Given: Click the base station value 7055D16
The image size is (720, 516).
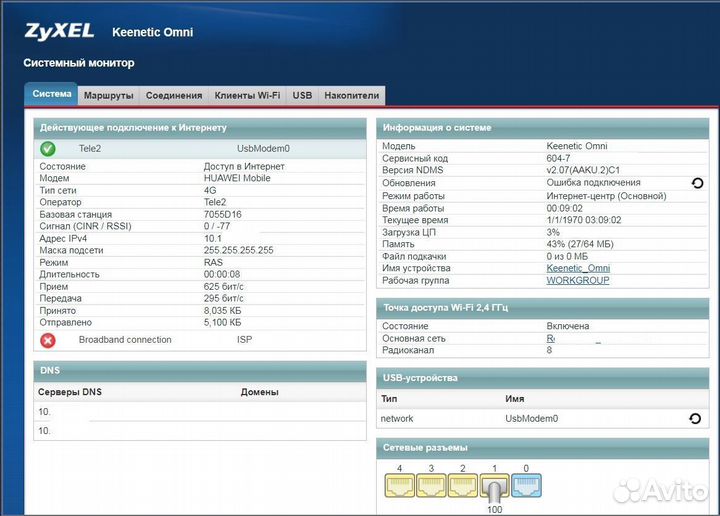Looking at the screenshot, I should tap(223, 214).
